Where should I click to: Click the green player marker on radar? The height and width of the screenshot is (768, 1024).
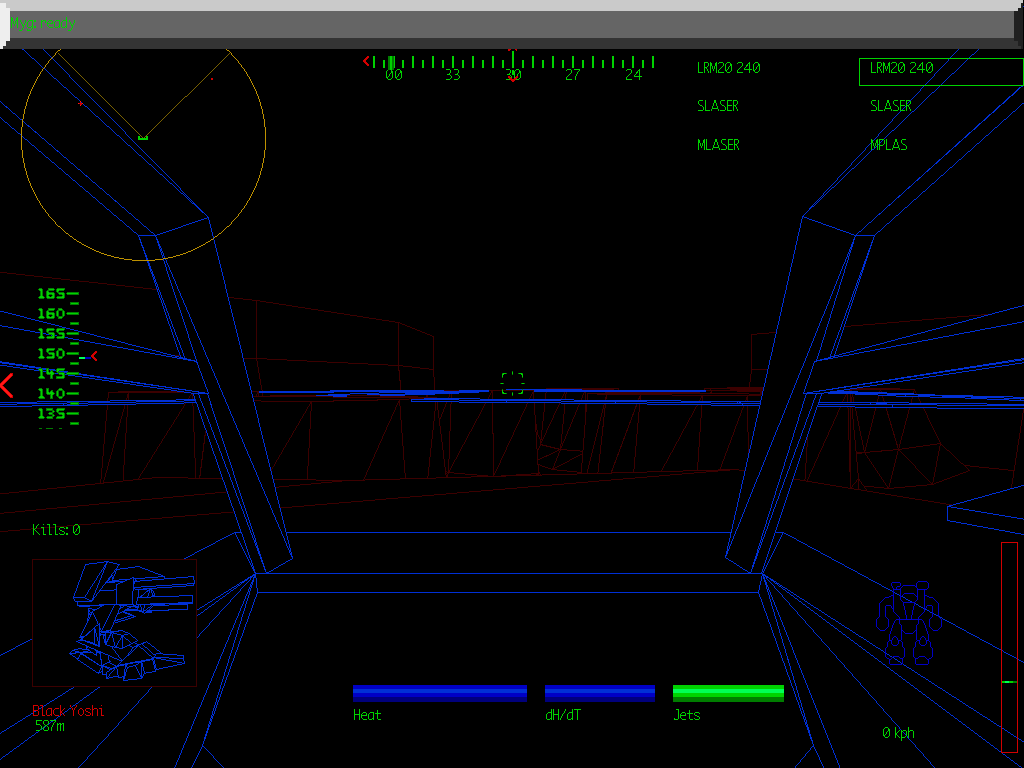143,137
